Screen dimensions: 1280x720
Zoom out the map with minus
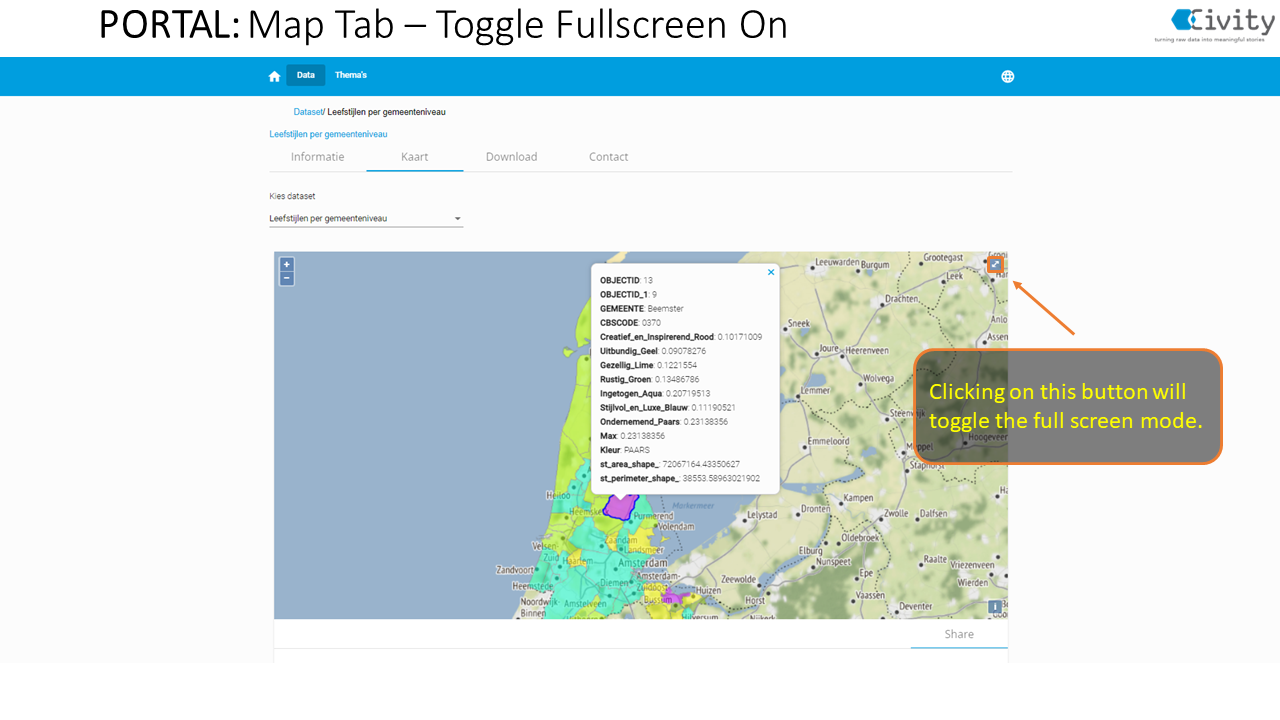tap(287, 278)
